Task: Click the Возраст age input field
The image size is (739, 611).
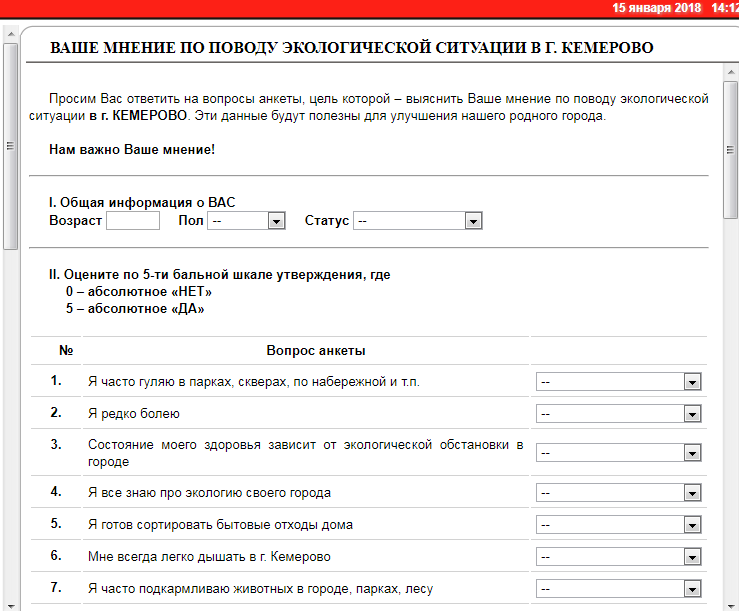Action: pyautogui.click(x=133, y=221)
